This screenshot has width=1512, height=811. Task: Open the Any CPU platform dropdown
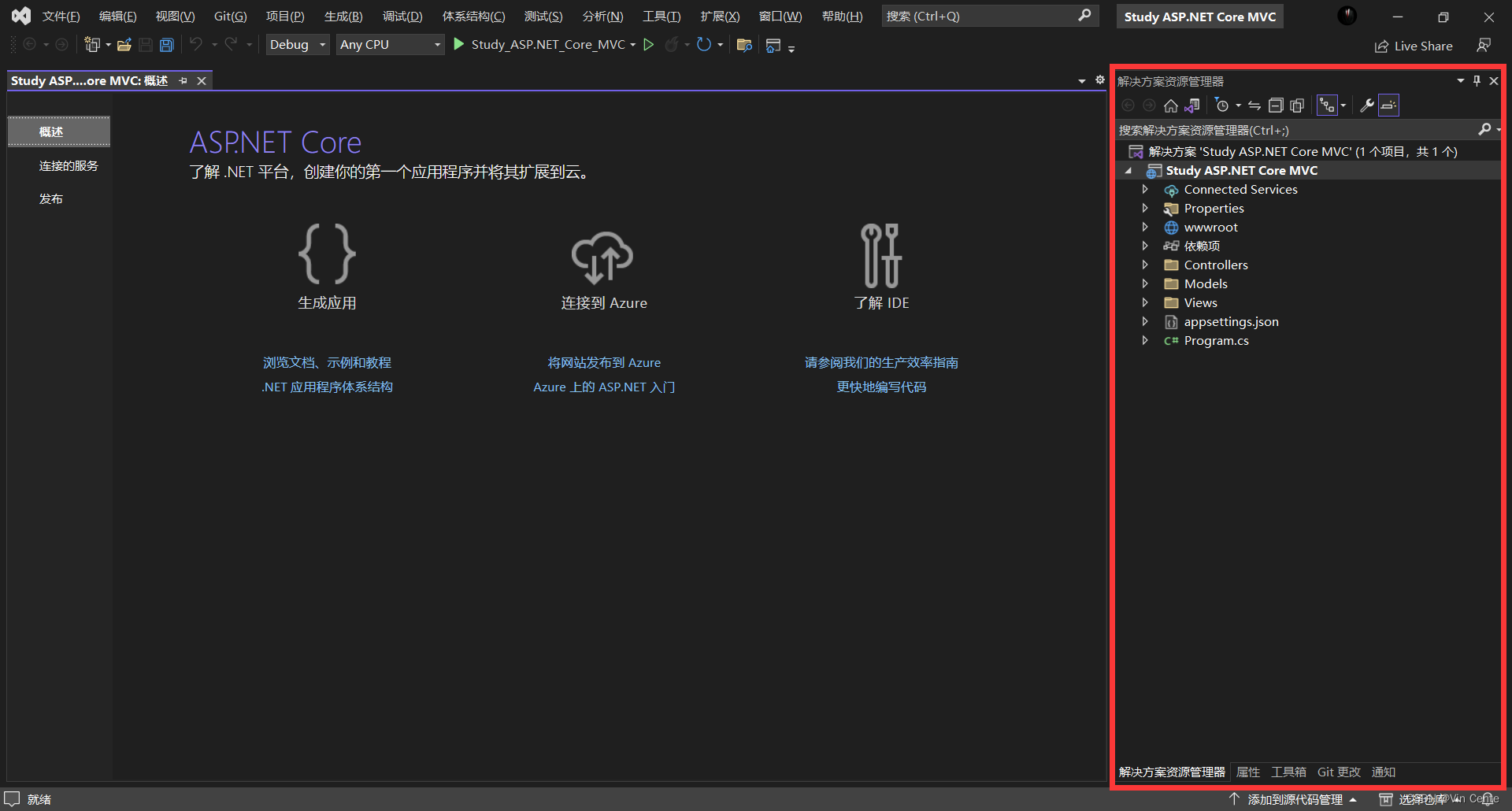390,45
